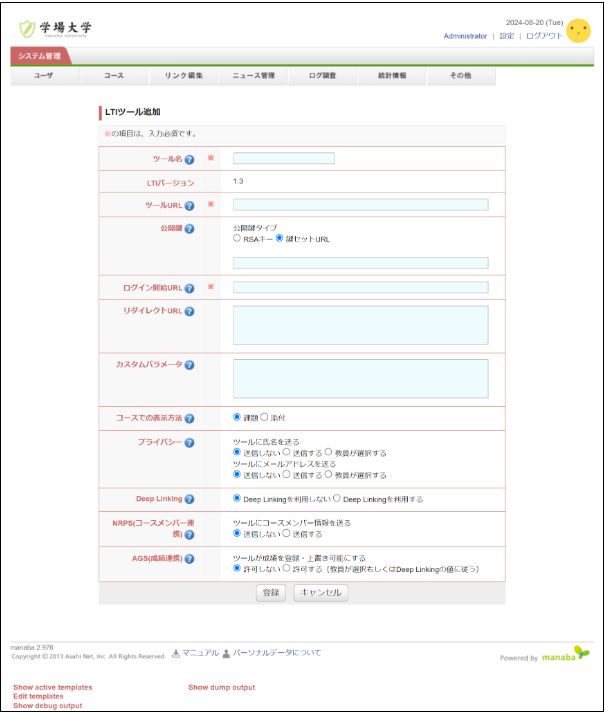Click into the カスタムパラメータ text area

pos(361,379)
